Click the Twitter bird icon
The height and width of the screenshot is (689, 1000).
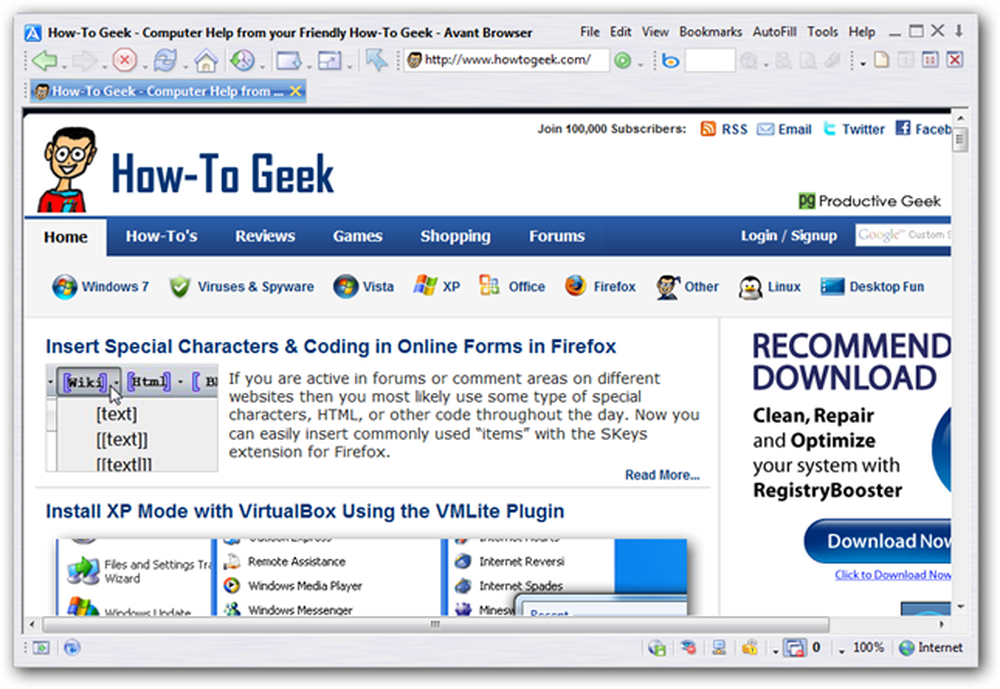click(x=829, y=129)
